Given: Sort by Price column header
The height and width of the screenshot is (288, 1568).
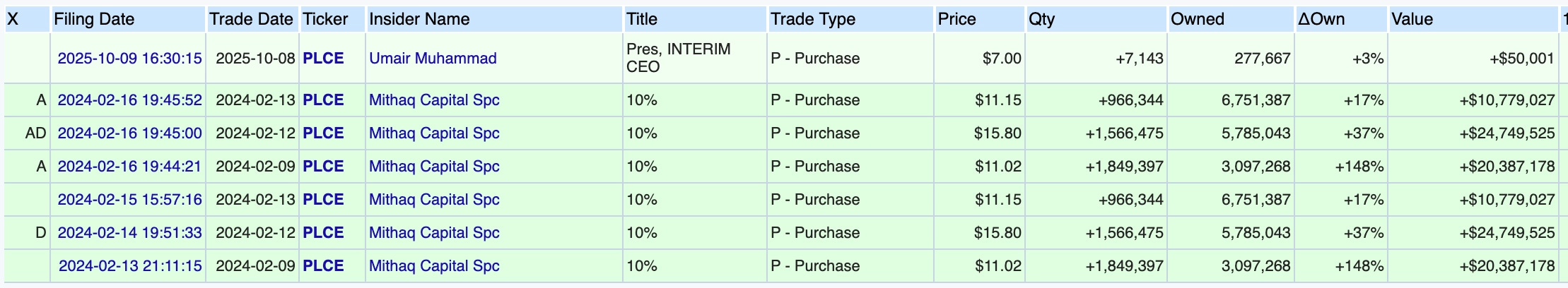Looking at the screenshot, I should coord(956,19).
